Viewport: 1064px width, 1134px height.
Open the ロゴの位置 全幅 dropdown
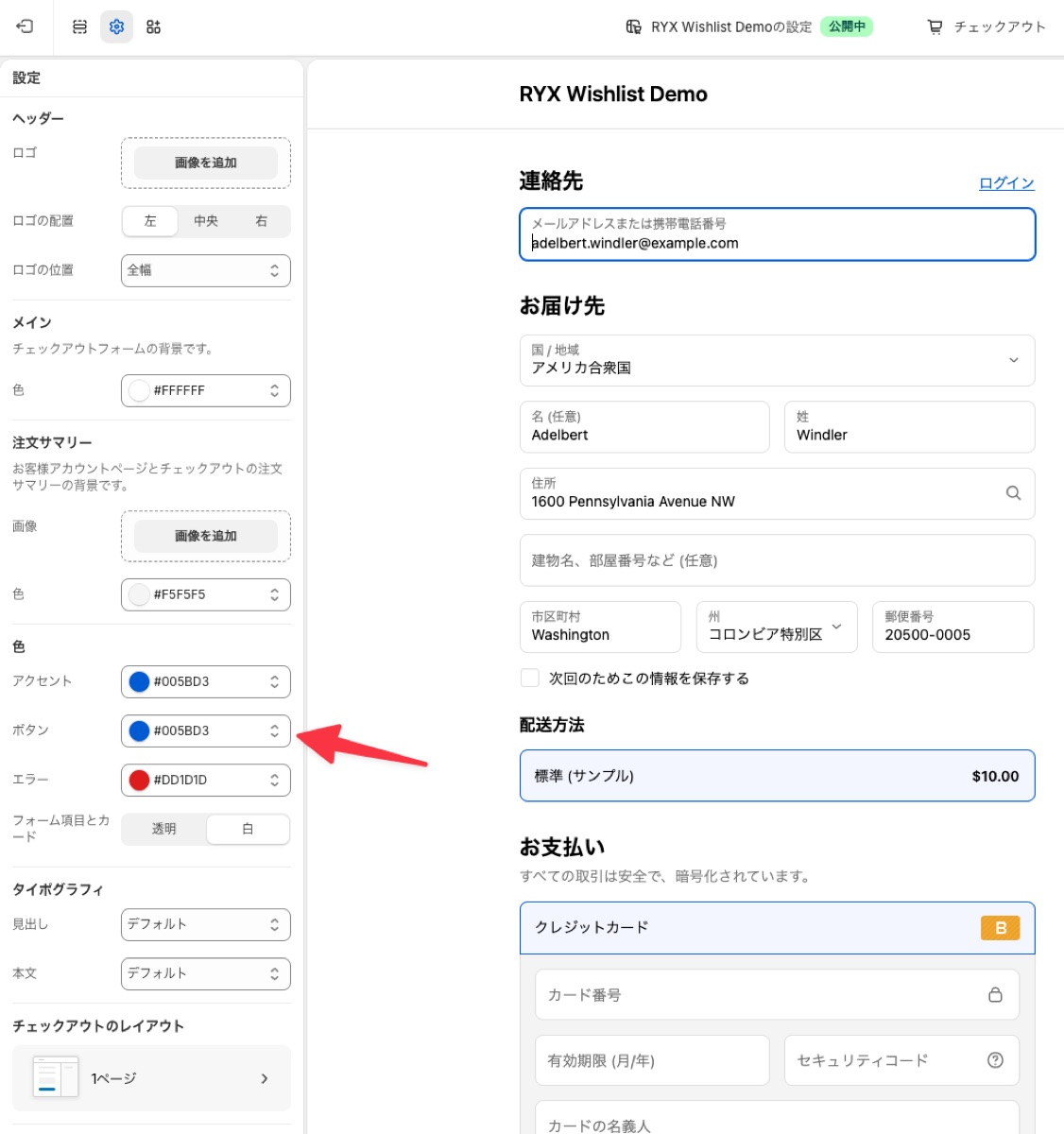click(206, 270)
